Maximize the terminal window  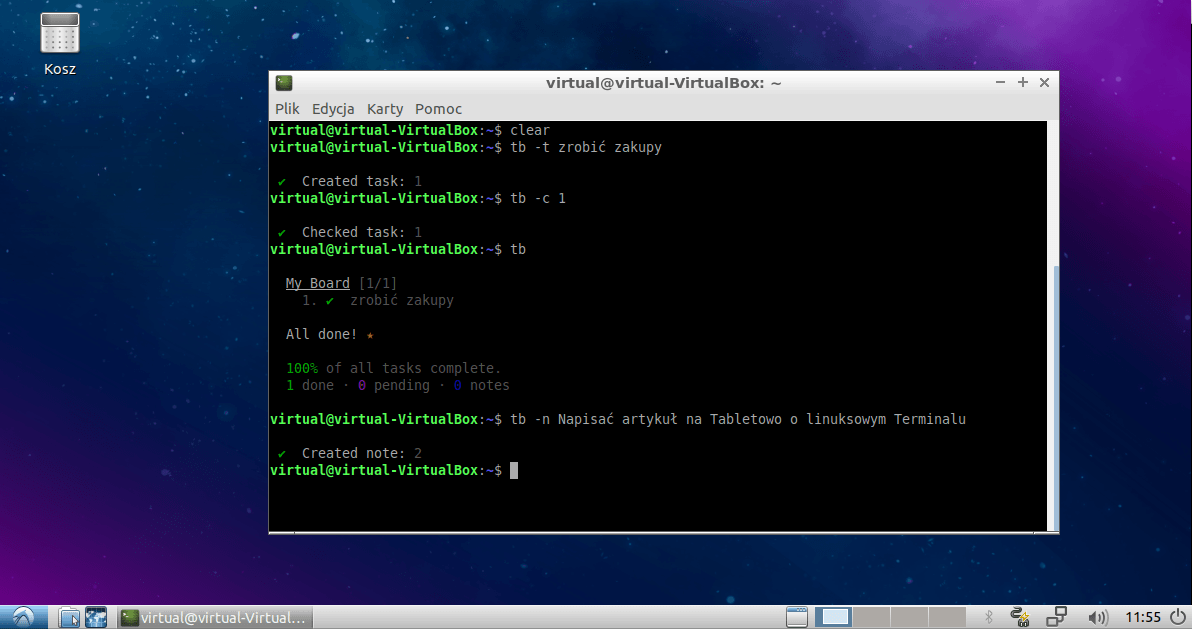coord(1022,82)
